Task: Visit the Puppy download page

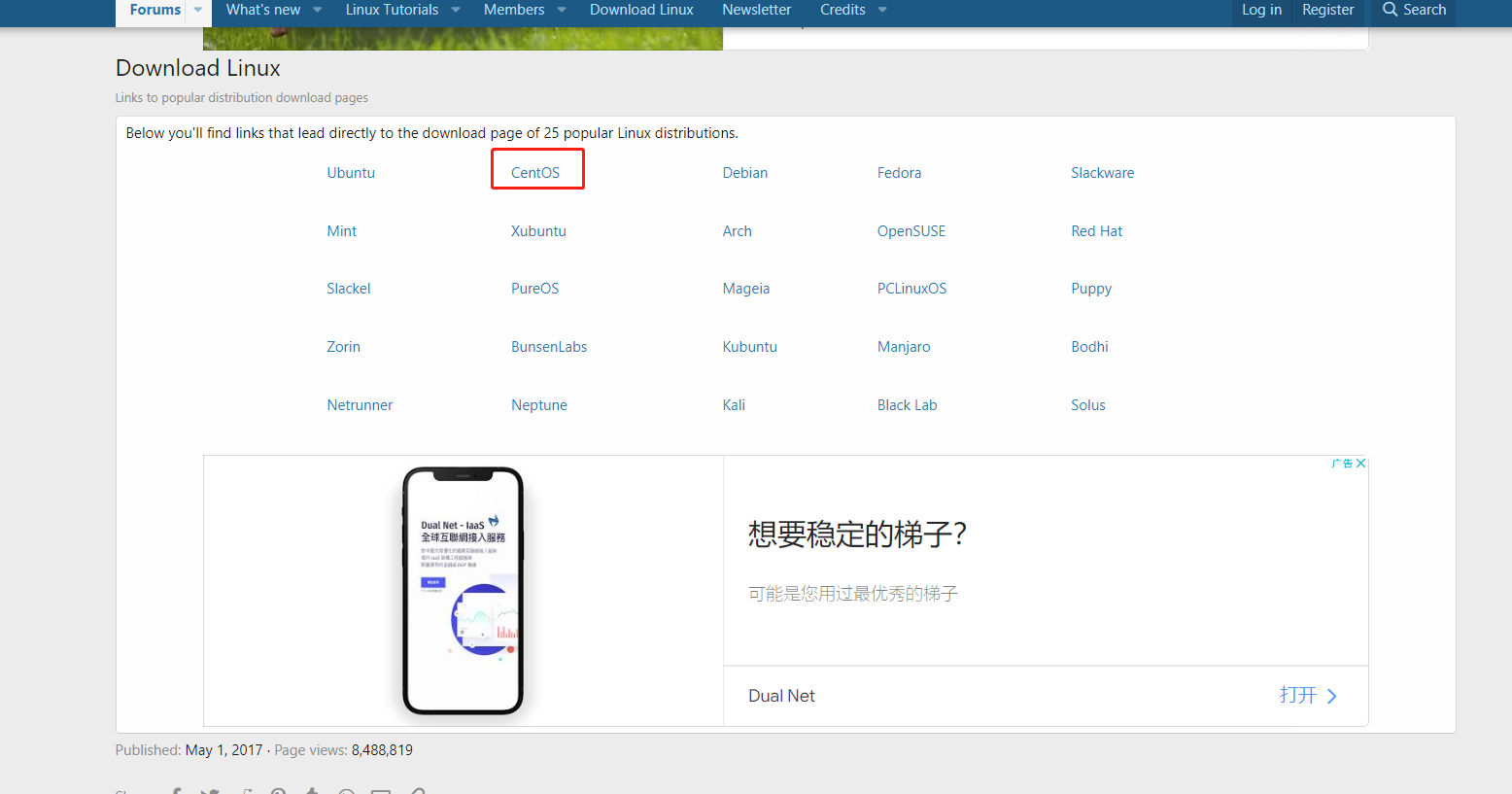Action: pyautogui.click(x=1091, y=289)
